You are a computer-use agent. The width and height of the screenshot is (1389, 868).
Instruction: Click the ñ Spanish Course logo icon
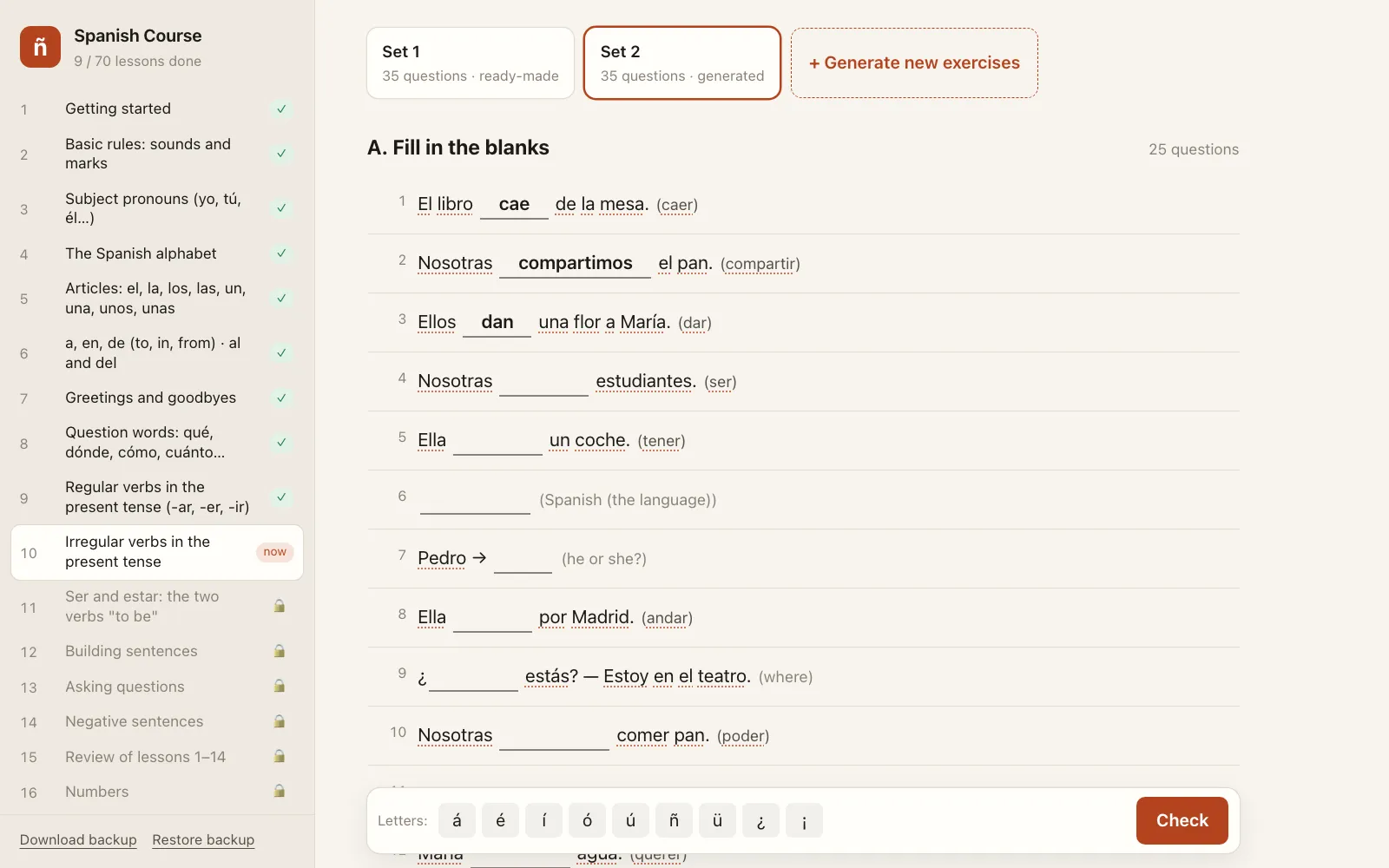[x=40, y=47]
